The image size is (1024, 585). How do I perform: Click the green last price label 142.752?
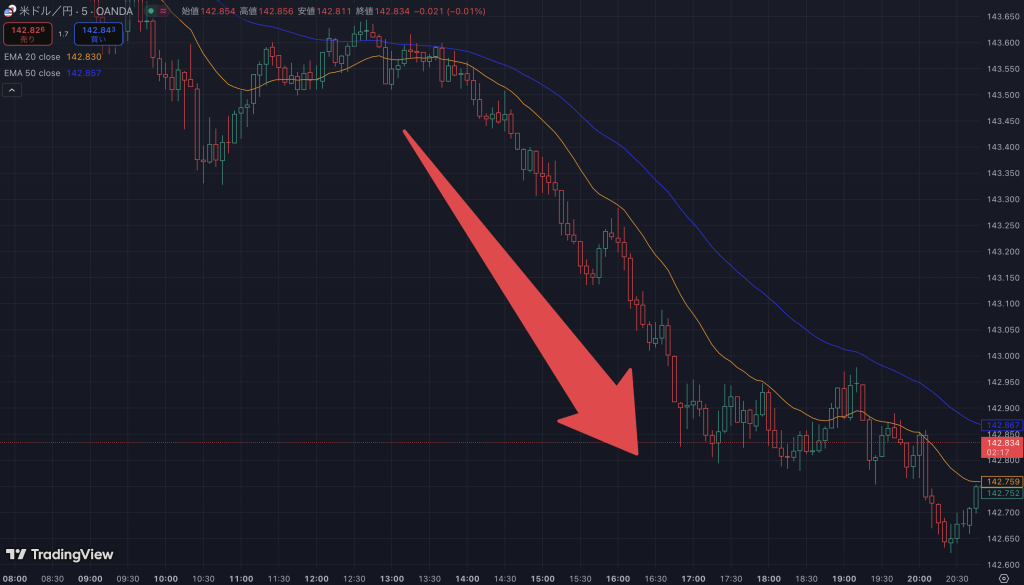1002,493
